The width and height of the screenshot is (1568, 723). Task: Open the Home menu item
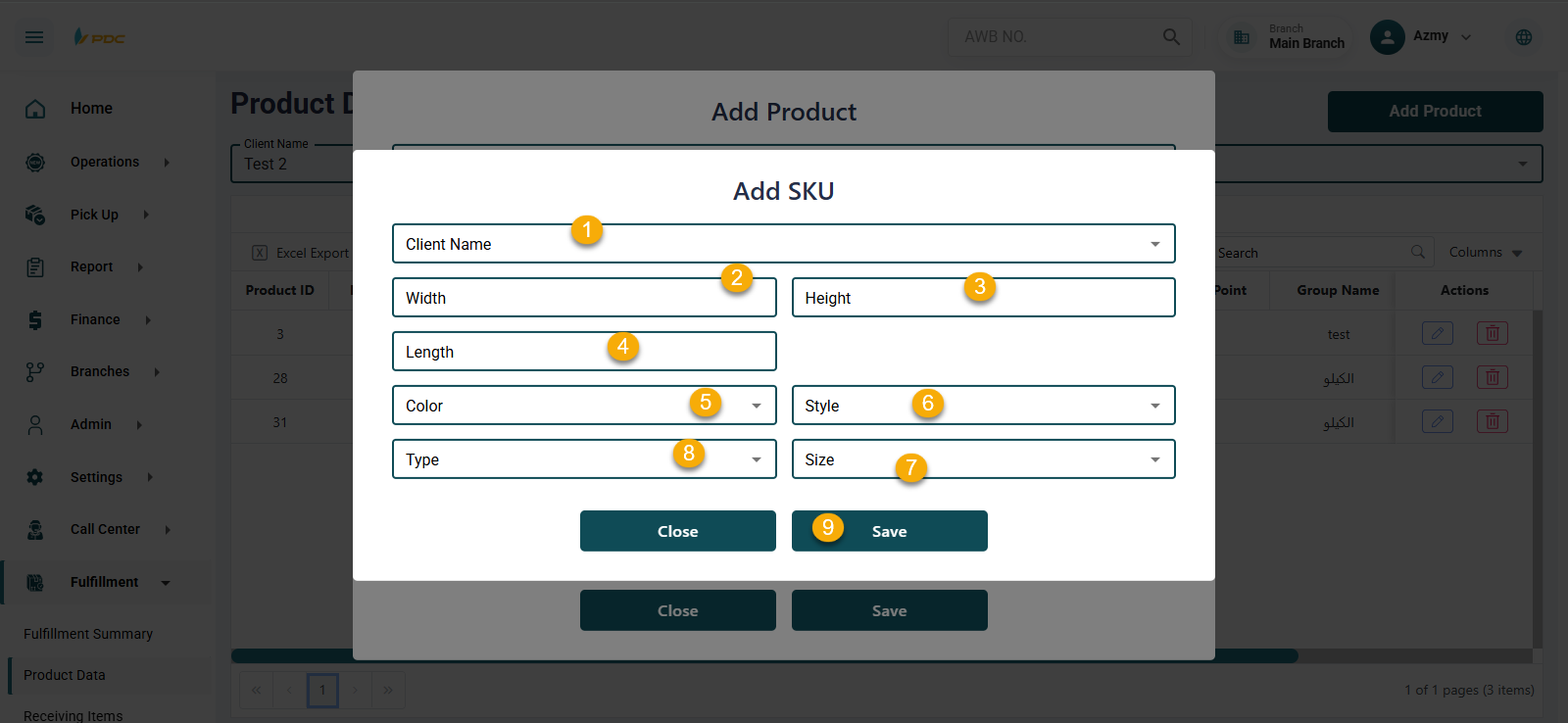tap(91, 109)
